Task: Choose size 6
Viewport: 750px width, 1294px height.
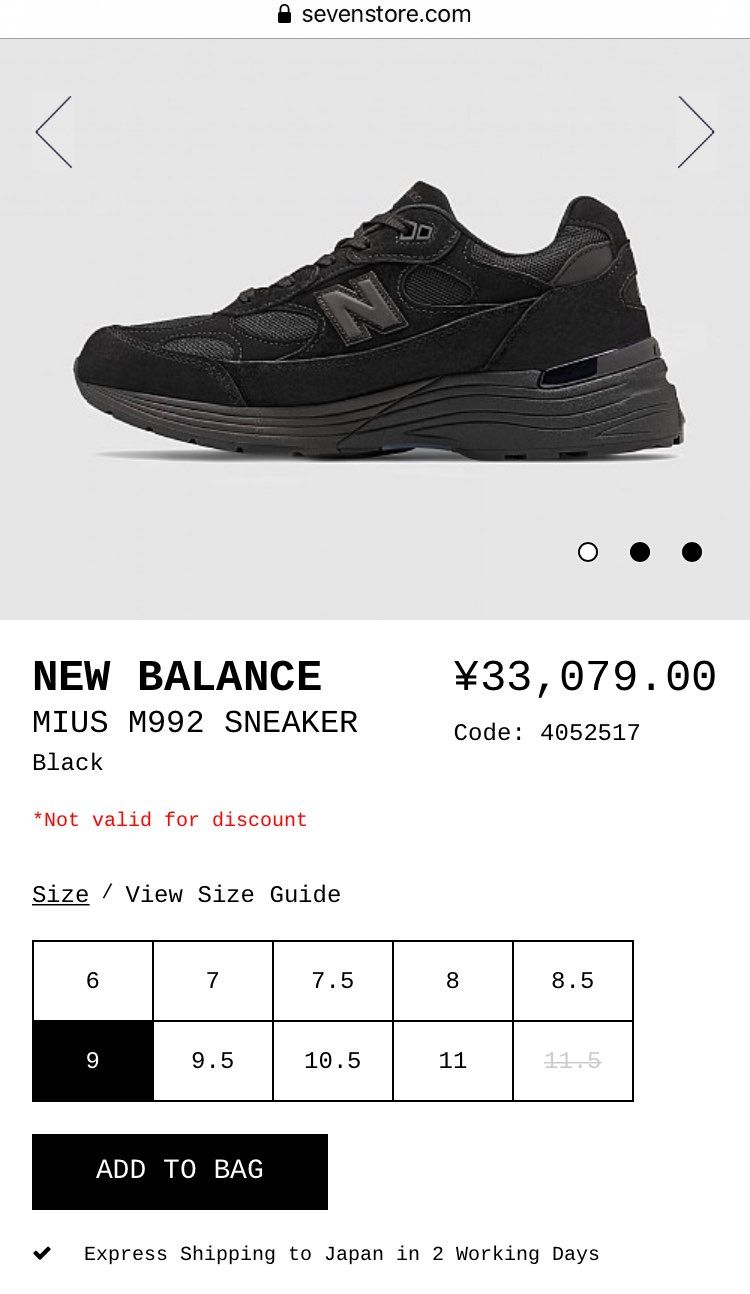Action: pos(93,981)
